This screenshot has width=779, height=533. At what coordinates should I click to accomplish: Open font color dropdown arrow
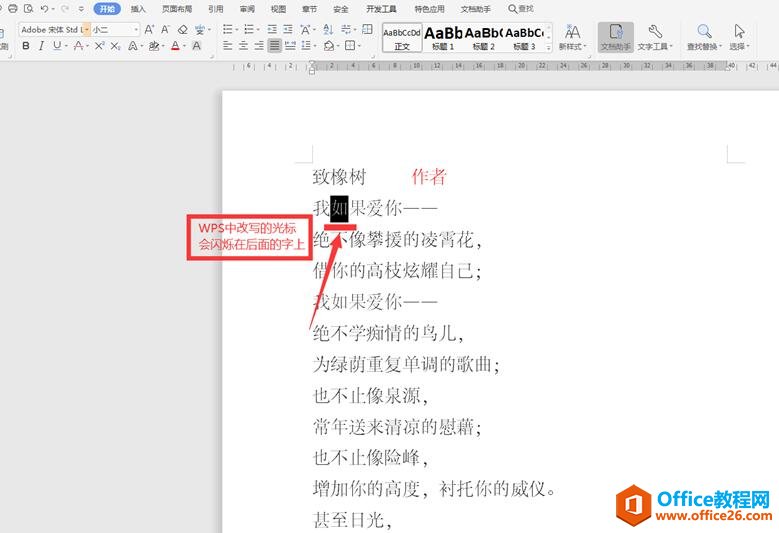[x=184, y=46]
